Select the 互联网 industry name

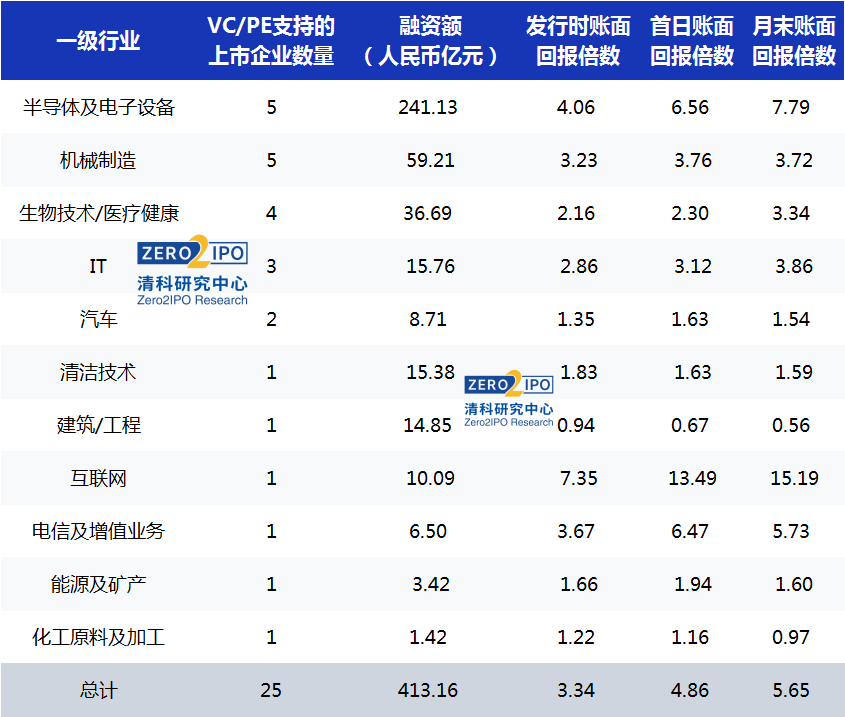98,478
